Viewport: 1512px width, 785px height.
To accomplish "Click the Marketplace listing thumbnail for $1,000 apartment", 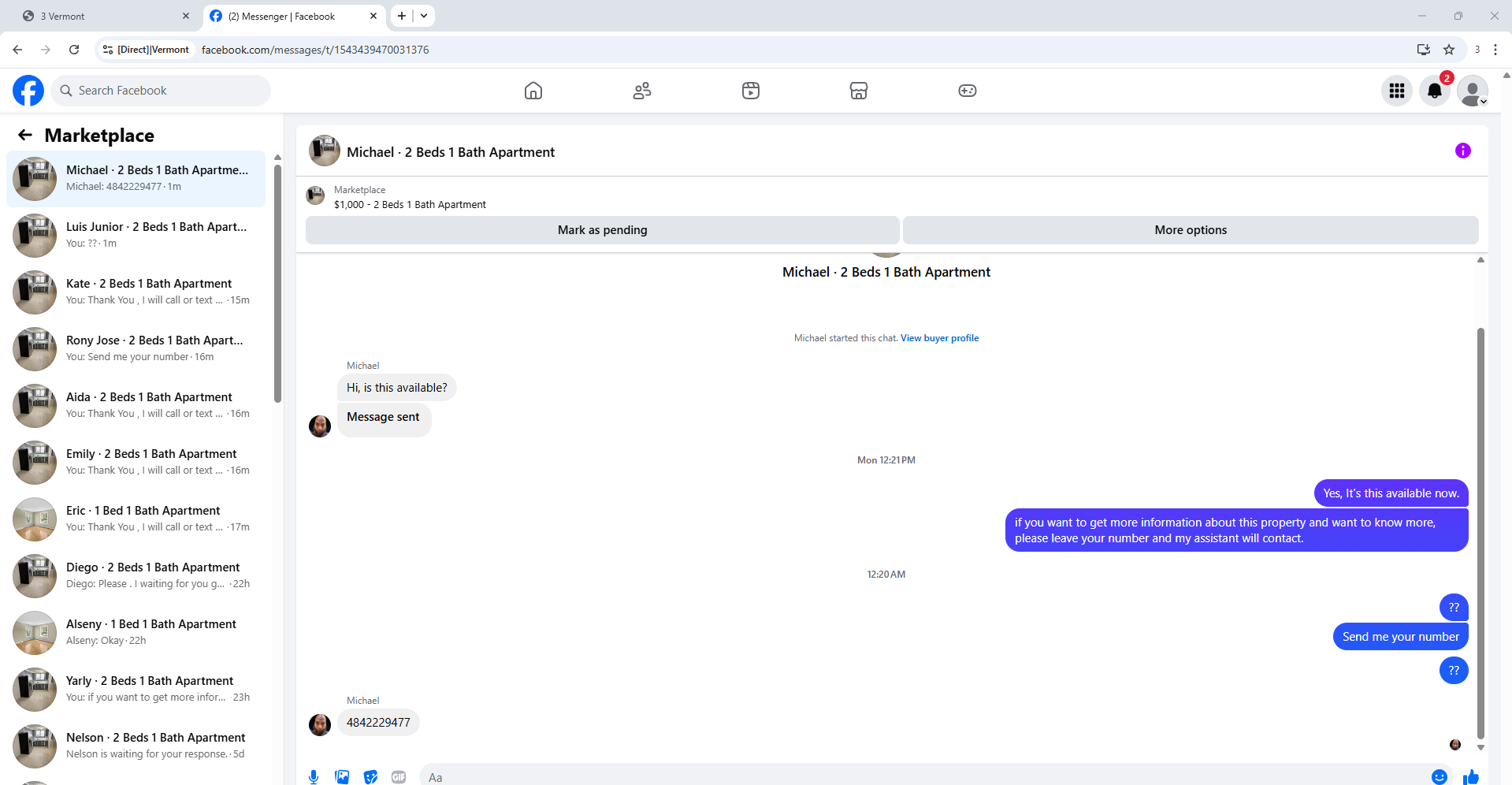I will pyautogui.click(x=315, y=195).
